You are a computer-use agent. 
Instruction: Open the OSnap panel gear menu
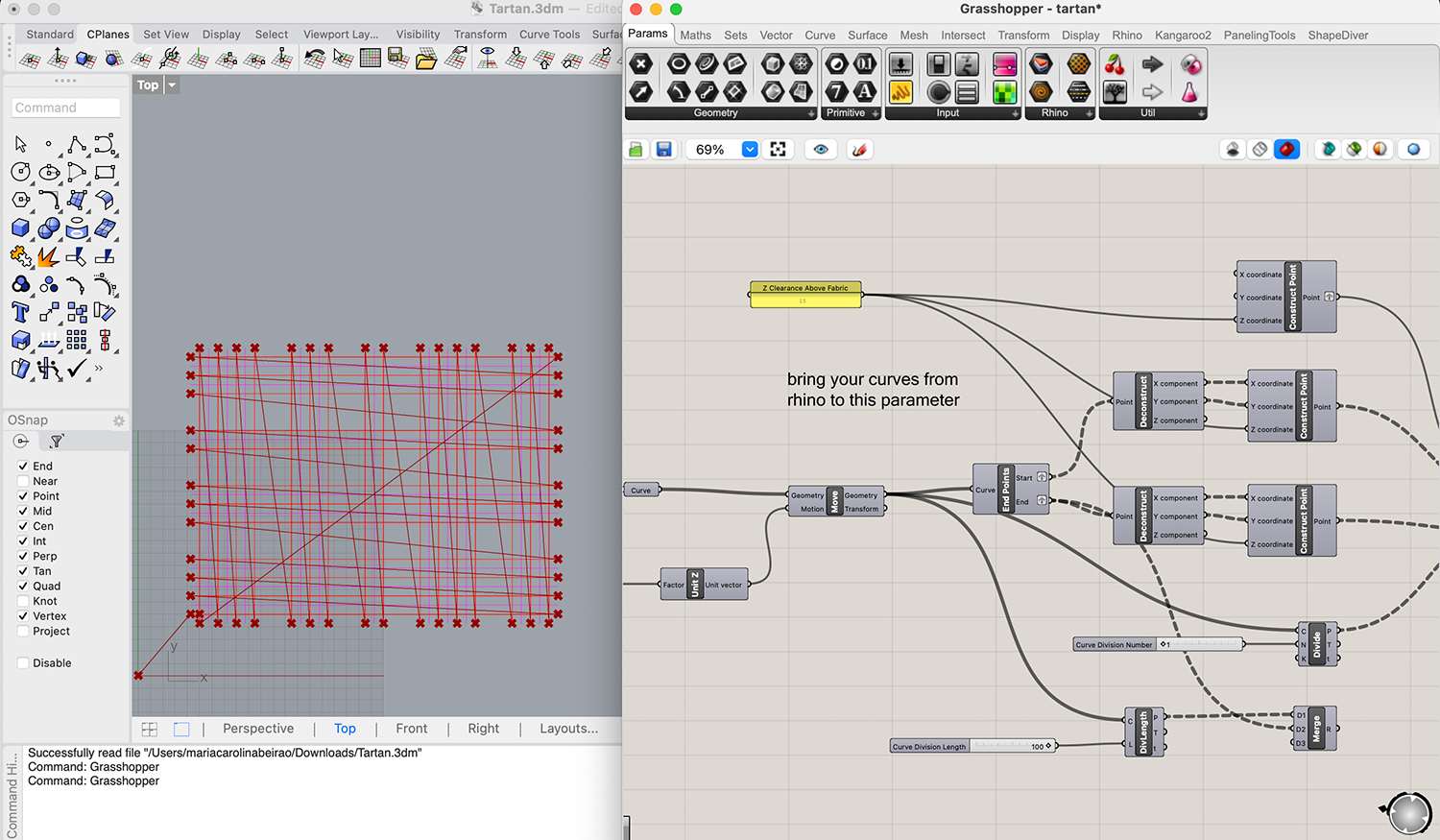pos(119,420)
